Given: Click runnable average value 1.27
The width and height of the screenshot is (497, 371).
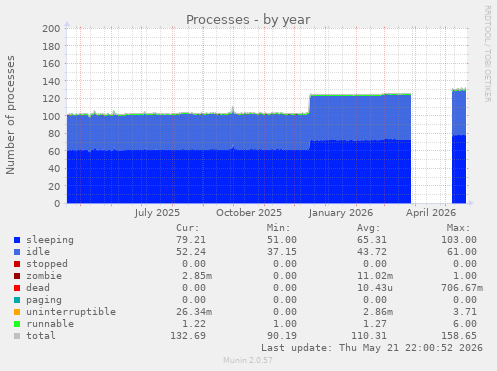Looking at the screenshot, I should [x=375, y=324].
